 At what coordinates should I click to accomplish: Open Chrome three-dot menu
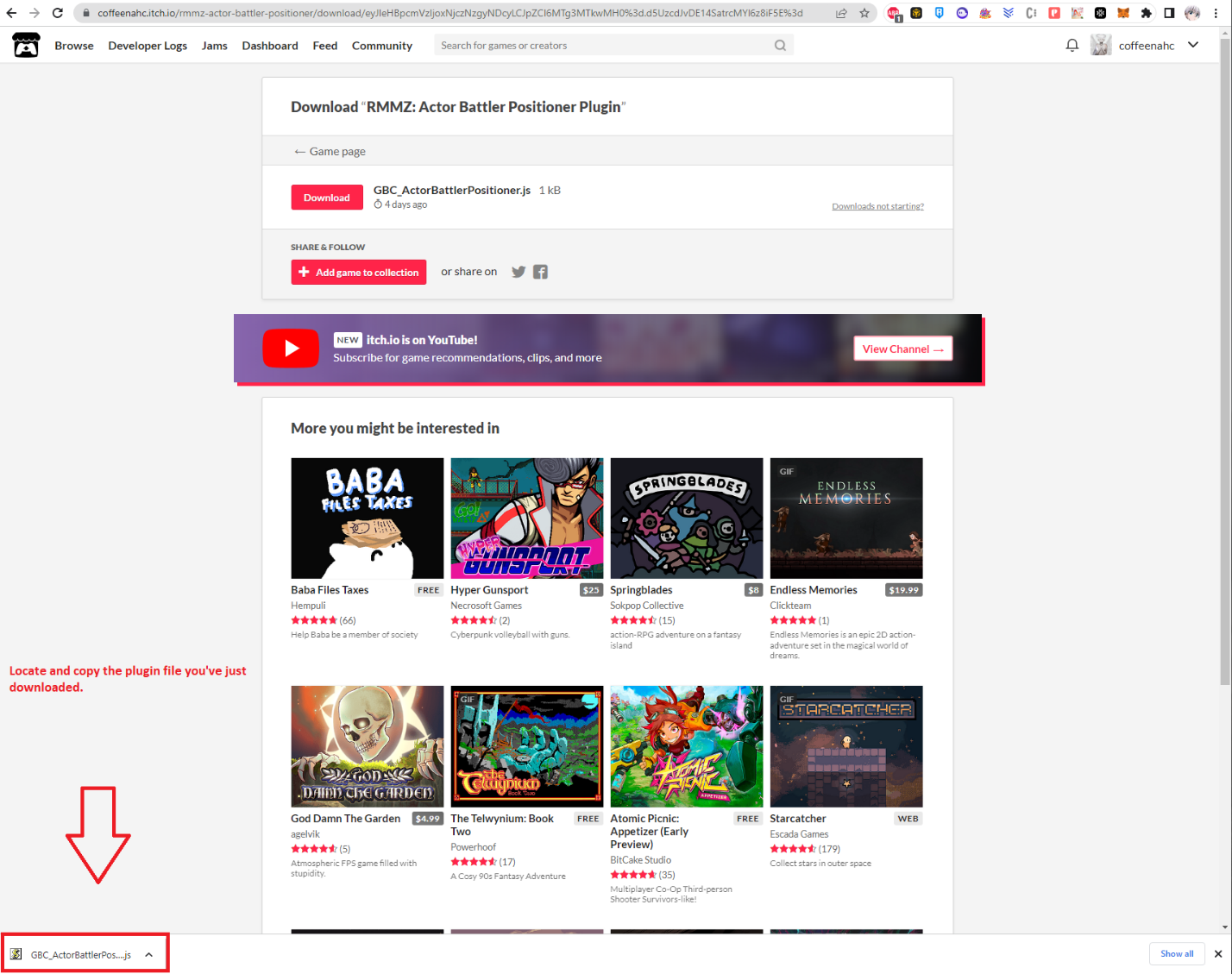[x=1216, y=13]
